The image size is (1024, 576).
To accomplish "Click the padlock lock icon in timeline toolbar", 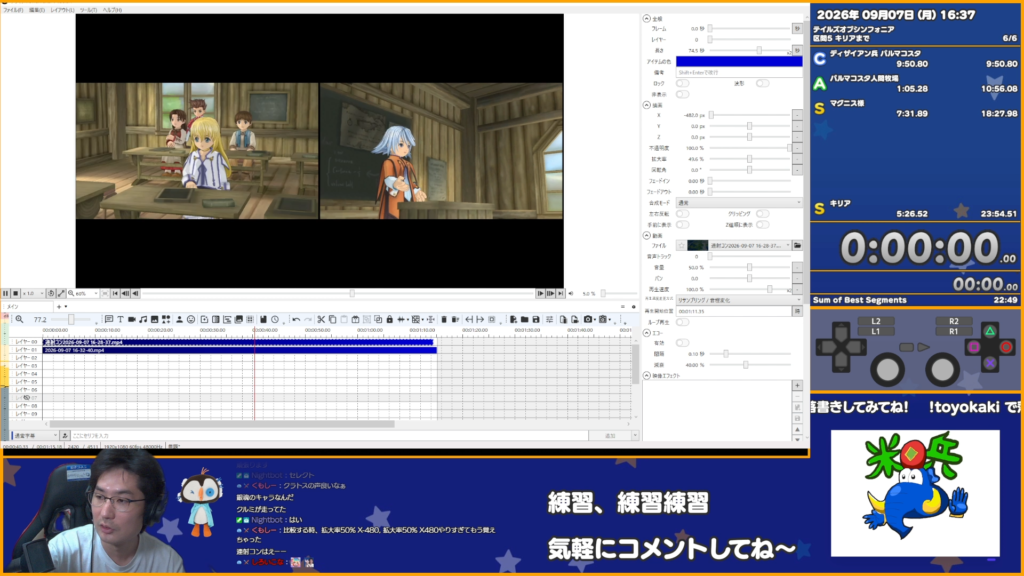I will tap(390, 319).
